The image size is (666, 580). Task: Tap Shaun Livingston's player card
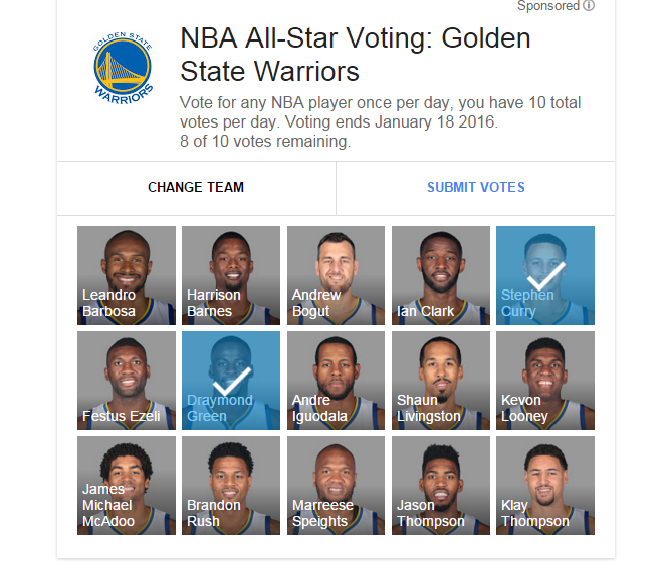441,380
